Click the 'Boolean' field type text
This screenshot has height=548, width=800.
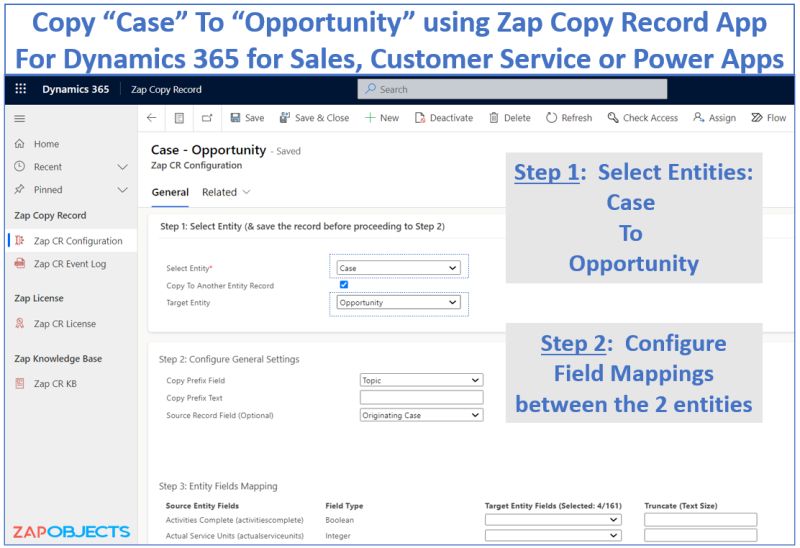click(x=339, y=520)
